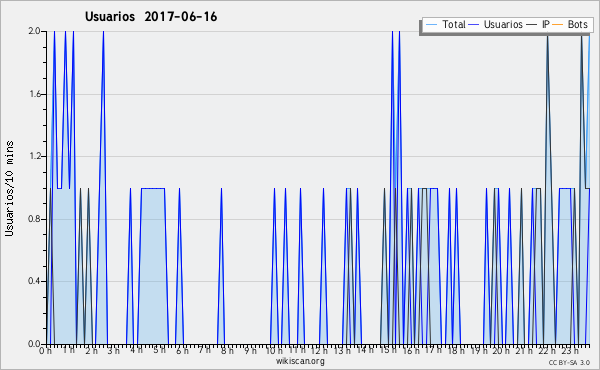Click the 15 h x-axis label

pyautogui.click(x=388, y=350)
